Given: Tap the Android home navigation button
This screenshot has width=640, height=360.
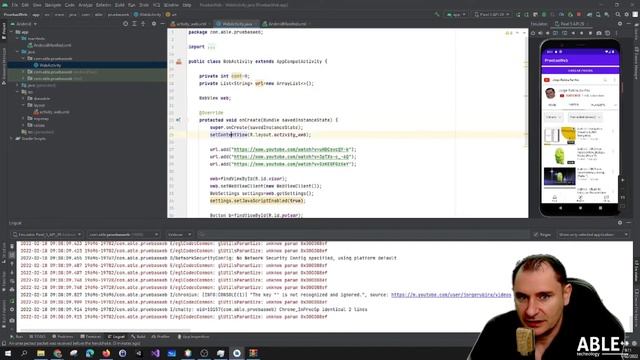Looking at the screenshot, I should [580, 208].
